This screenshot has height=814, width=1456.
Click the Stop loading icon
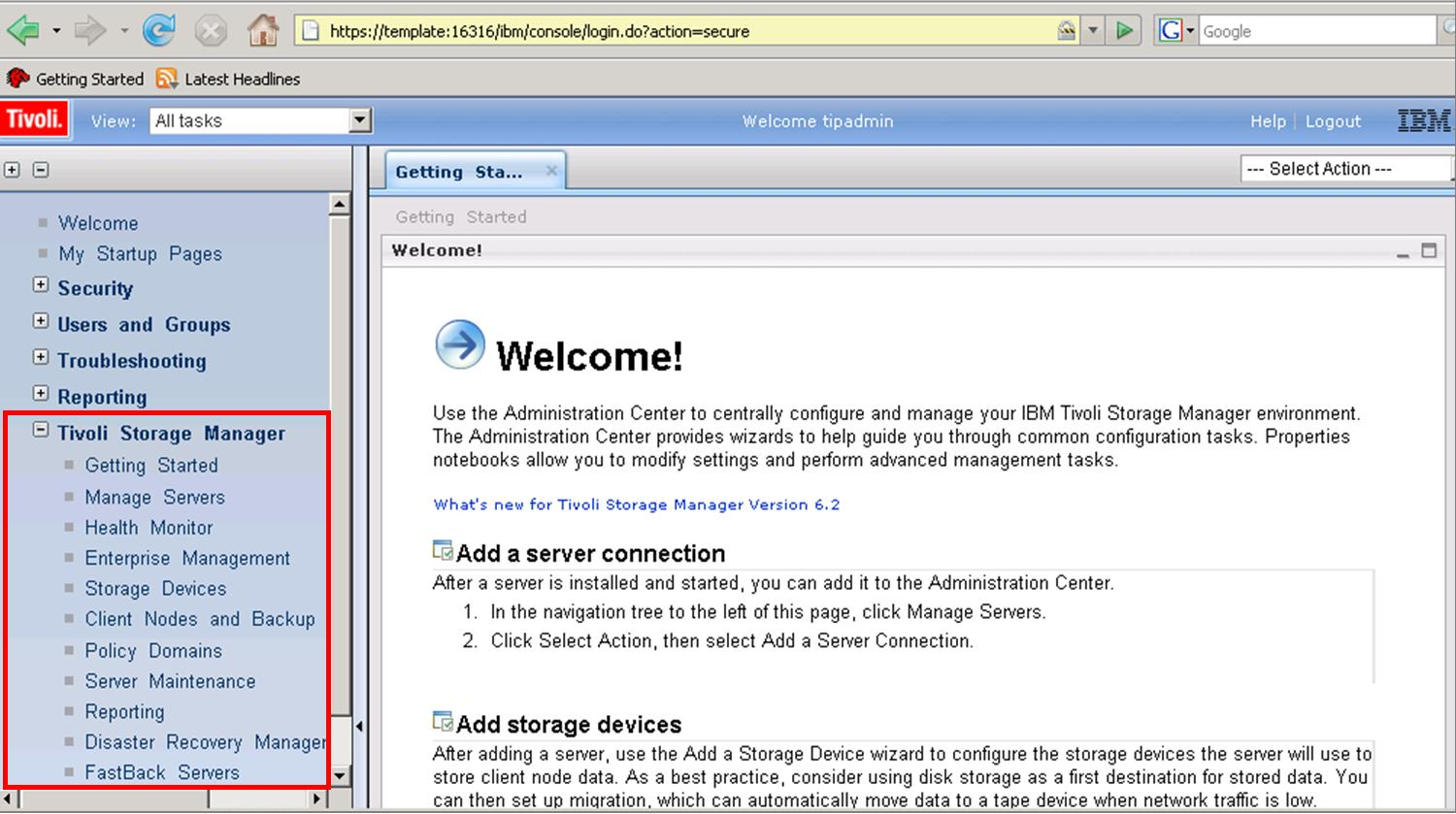210,31
